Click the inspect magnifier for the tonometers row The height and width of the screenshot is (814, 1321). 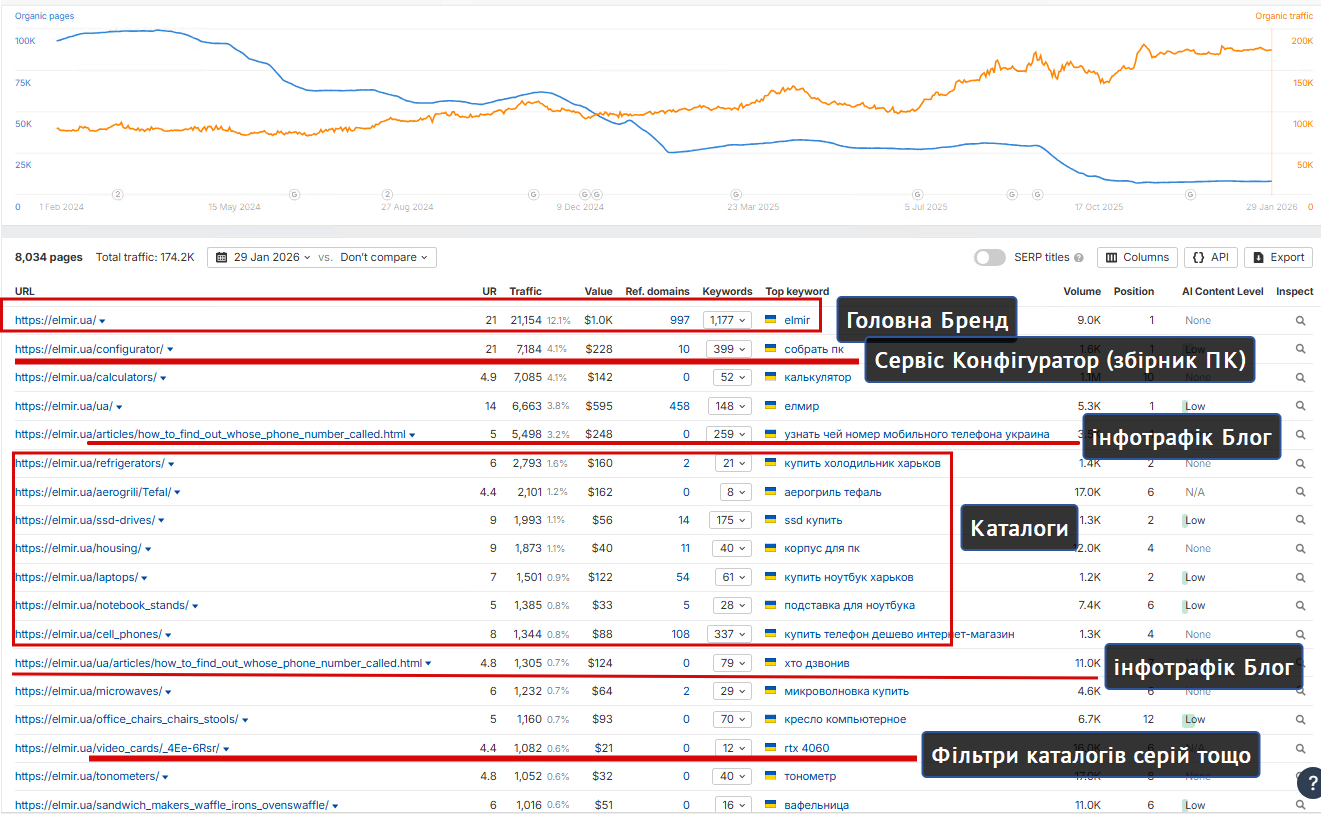click(1300, 776)
